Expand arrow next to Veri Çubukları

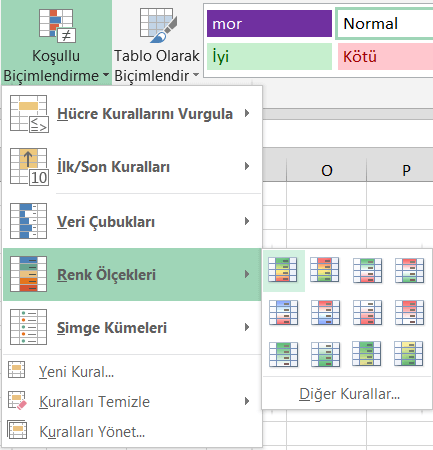(x=247, y=221)
